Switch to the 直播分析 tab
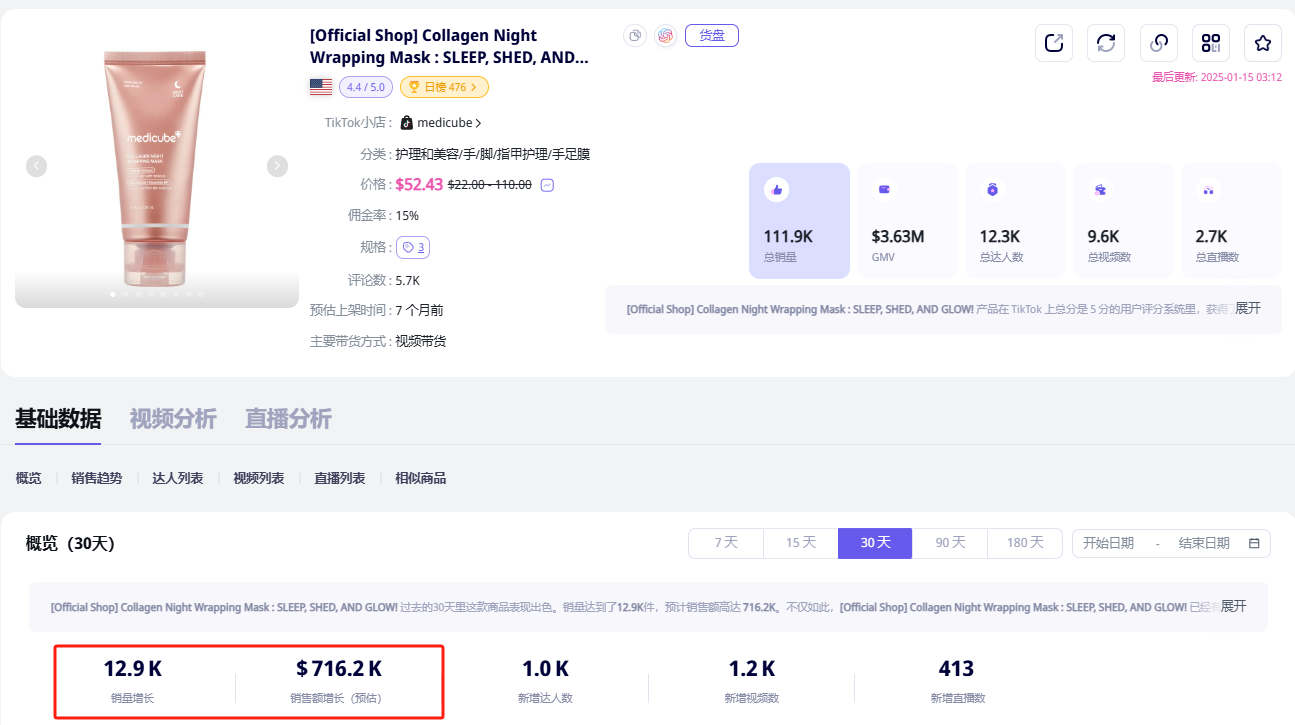 (288, 419)
